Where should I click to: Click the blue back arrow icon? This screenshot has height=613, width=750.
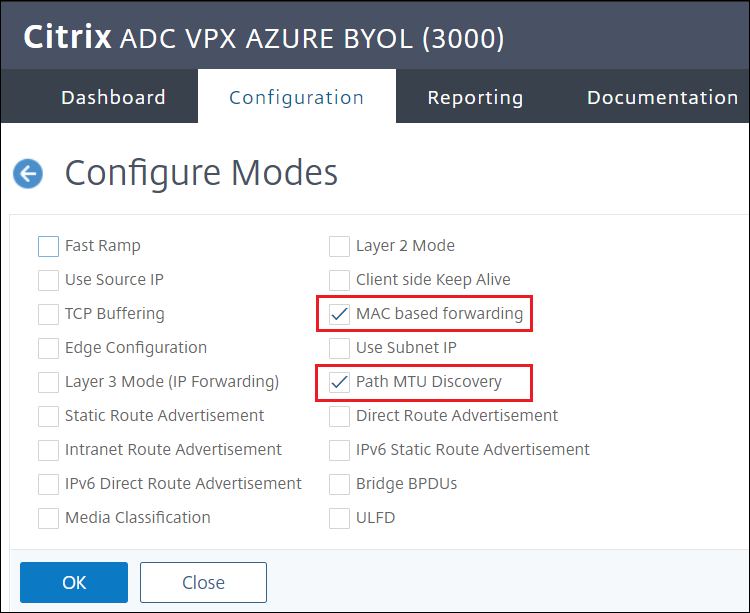pyautogui.click(x=28, y=174)
